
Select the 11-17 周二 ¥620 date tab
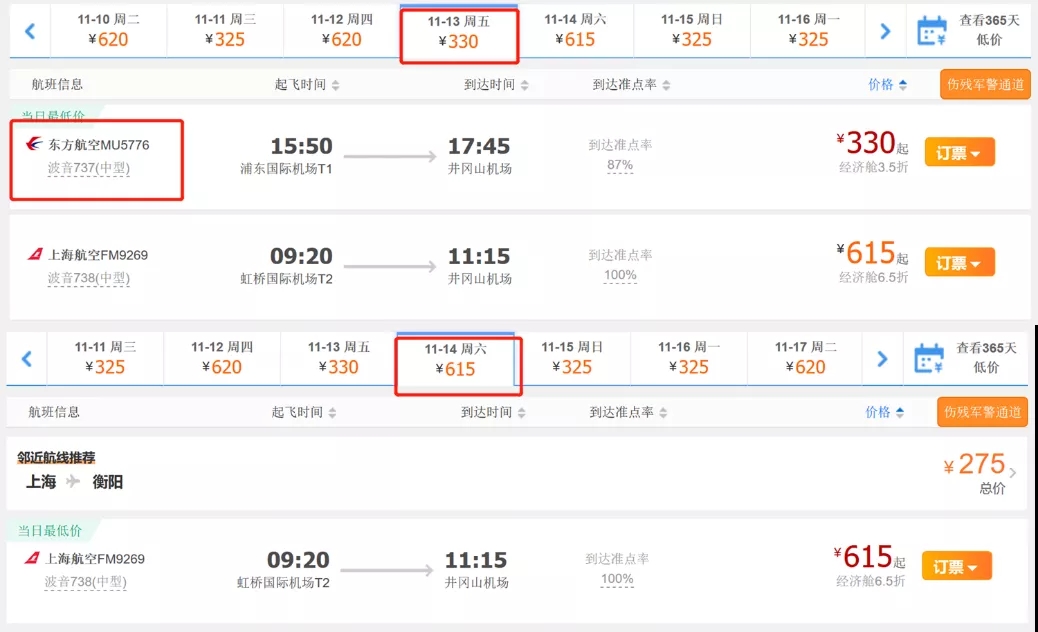coord(805,358)
